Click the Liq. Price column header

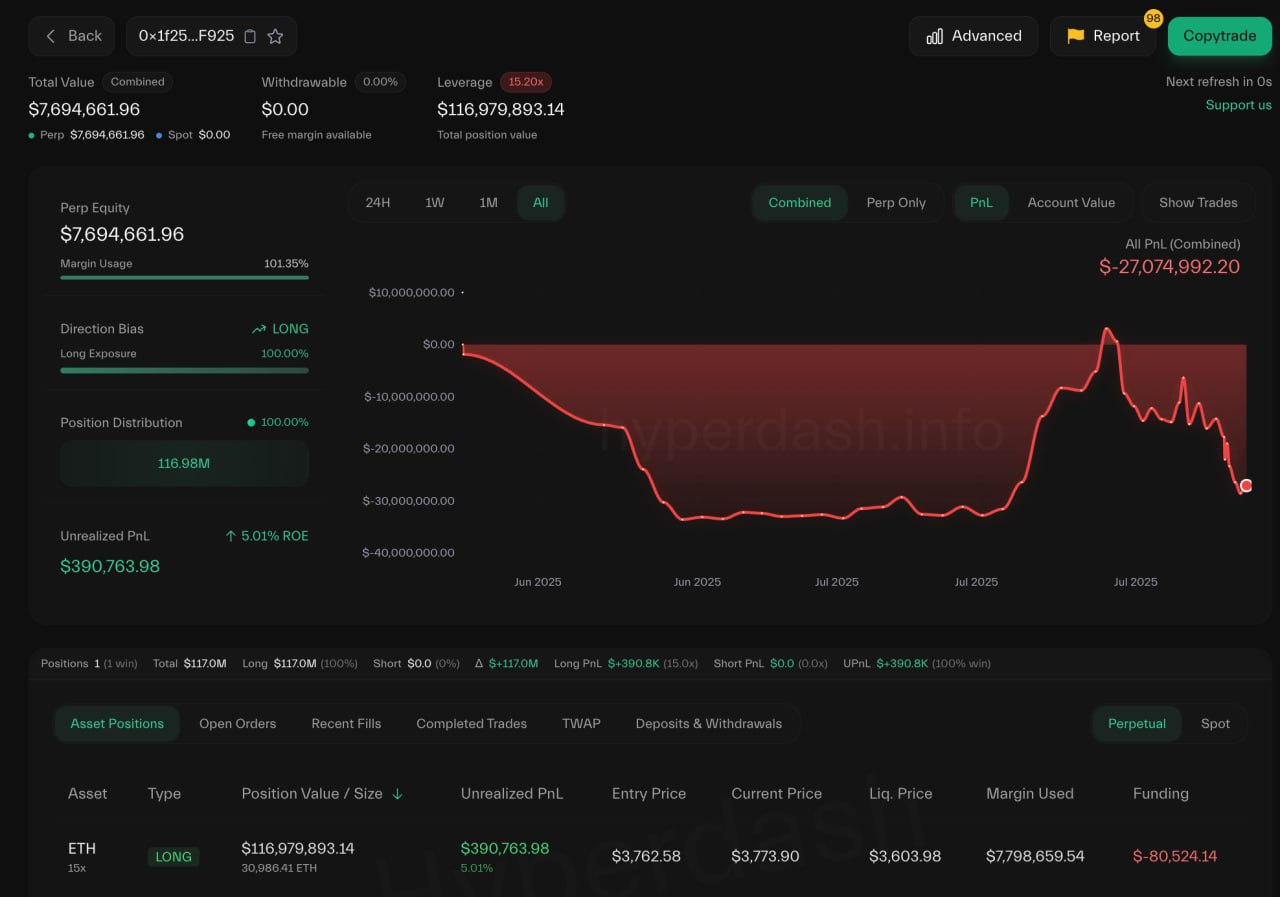901,793
